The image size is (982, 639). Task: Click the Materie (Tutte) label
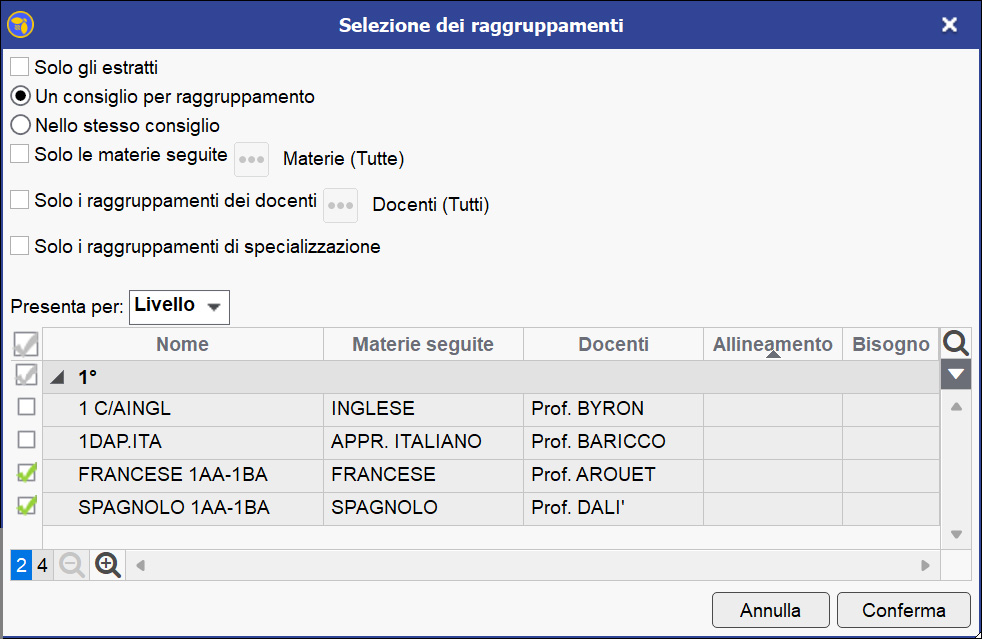pyautogui.click(x=343, y=158)
